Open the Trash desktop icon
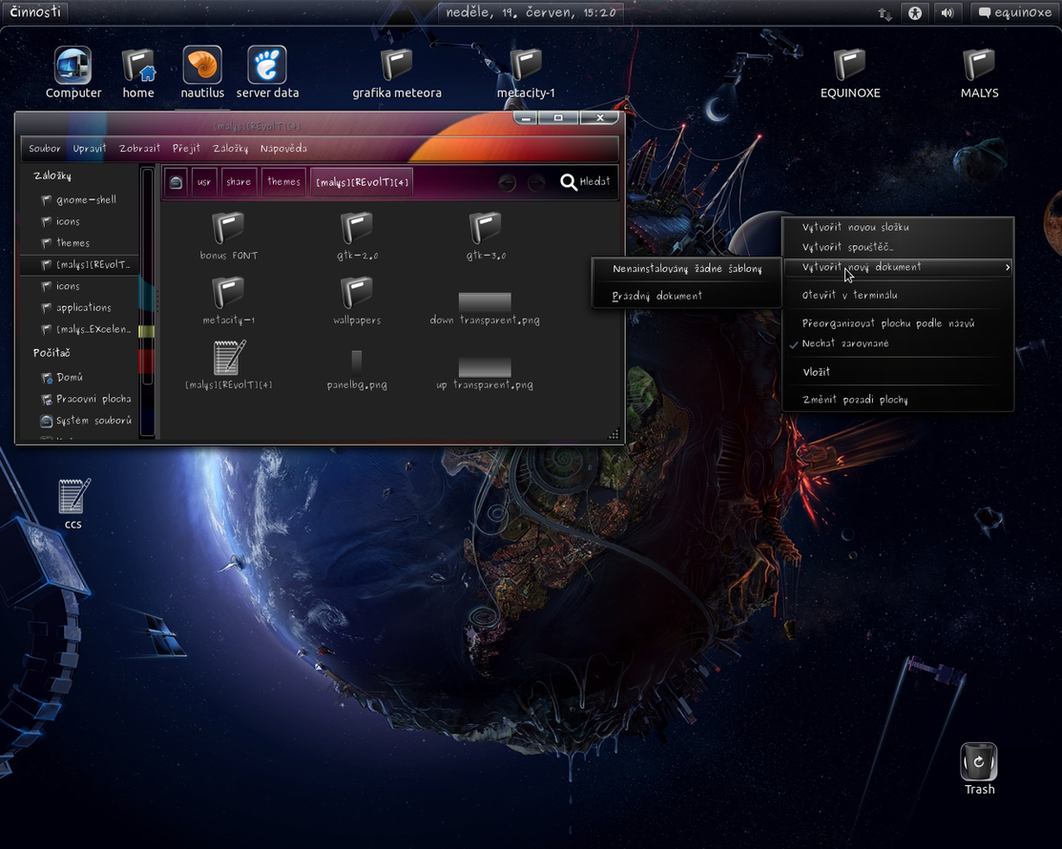The image size is (1062, 849). coord(979,763)
